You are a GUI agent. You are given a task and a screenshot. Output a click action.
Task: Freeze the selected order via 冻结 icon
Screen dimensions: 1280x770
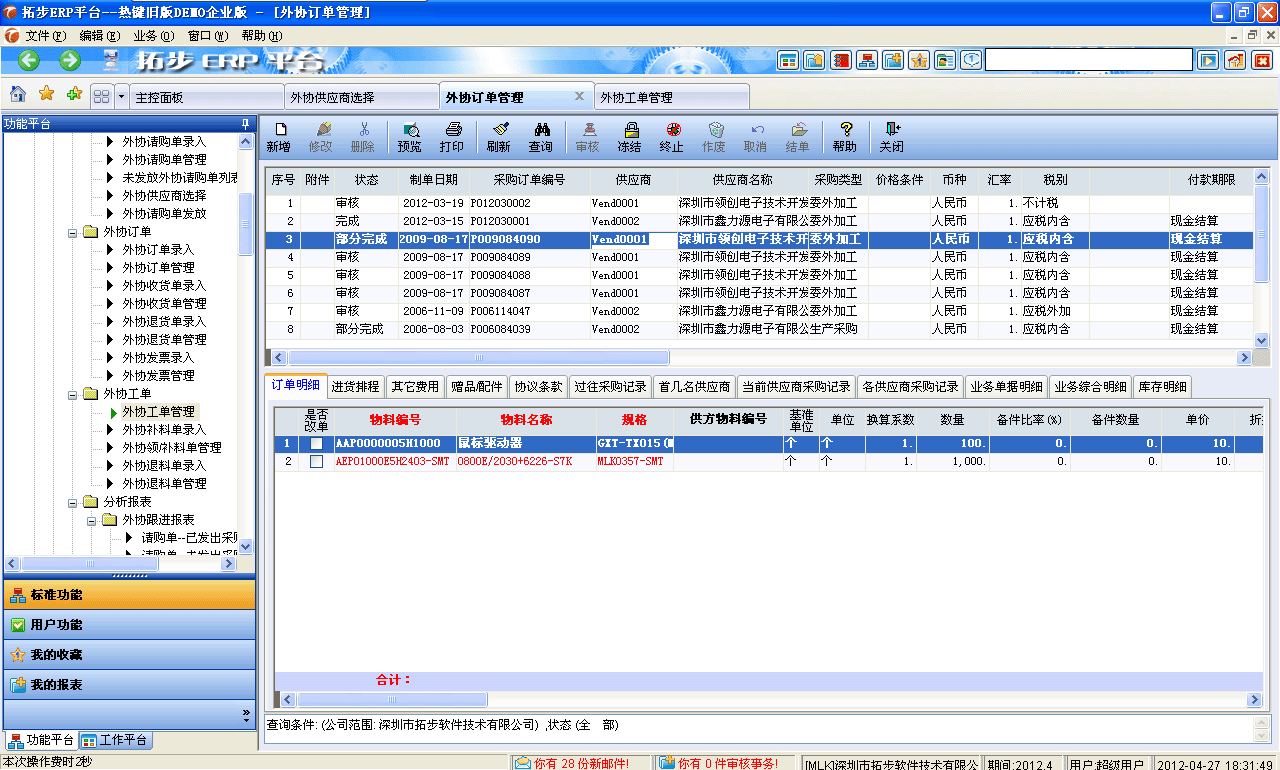click(x=631, y=137)
